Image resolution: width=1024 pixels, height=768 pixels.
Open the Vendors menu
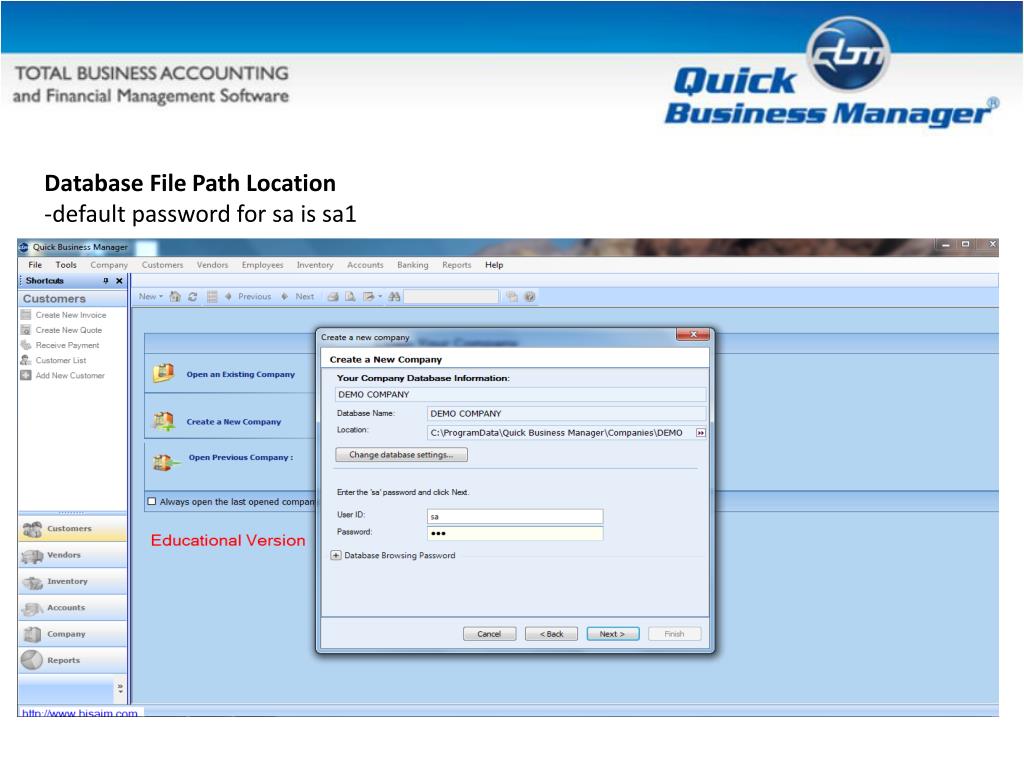(x=212, y=265)
